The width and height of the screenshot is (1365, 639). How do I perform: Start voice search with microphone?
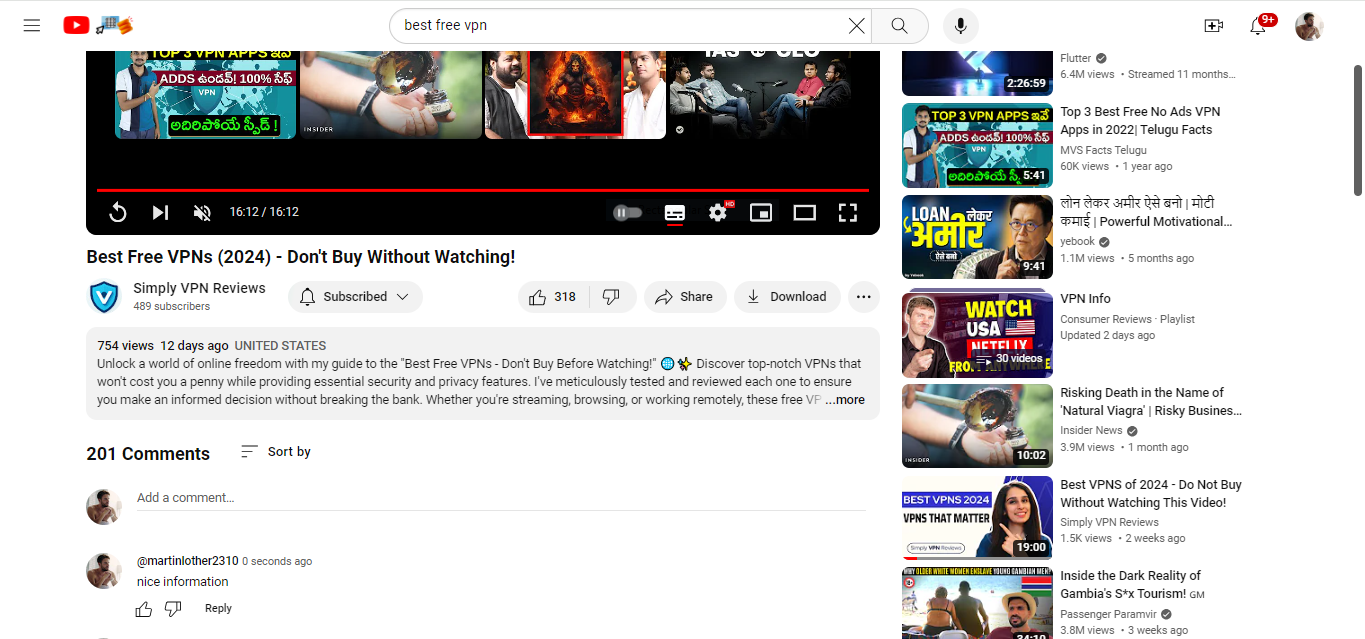tap(961, 25)
